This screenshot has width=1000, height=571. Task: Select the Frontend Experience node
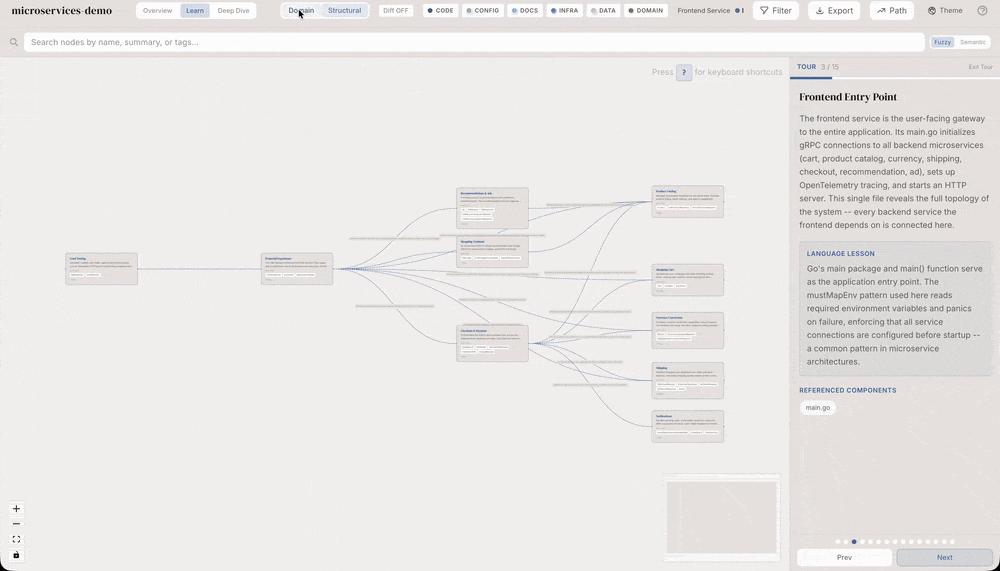297,269
